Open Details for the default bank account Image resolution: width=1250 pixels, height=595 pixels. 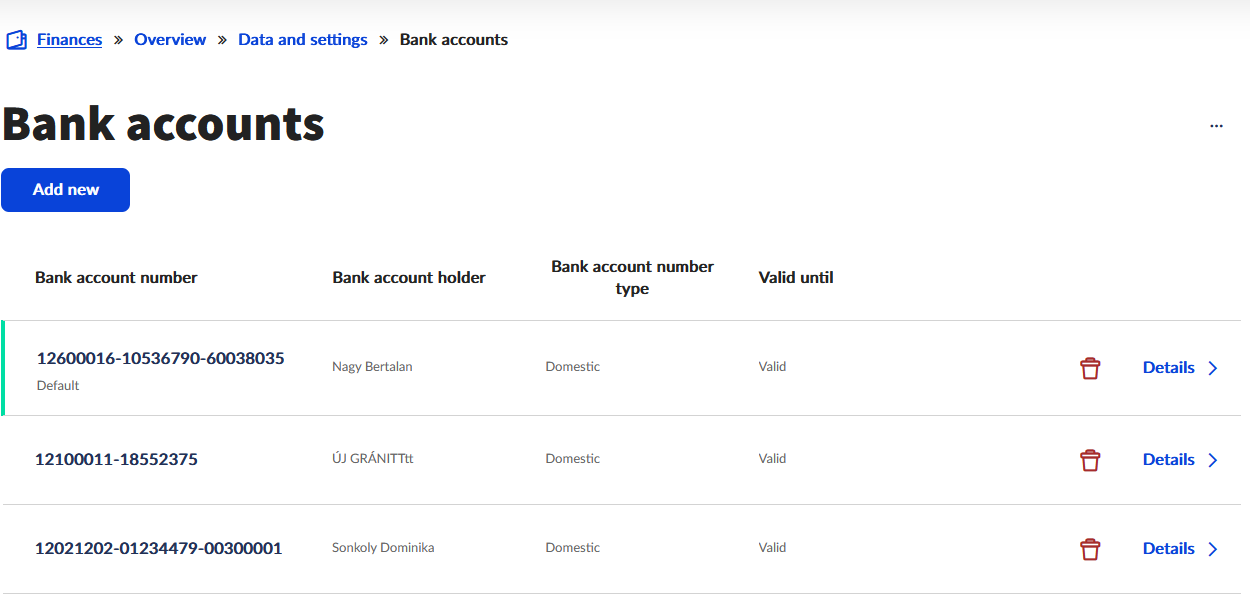[1168, 368]
